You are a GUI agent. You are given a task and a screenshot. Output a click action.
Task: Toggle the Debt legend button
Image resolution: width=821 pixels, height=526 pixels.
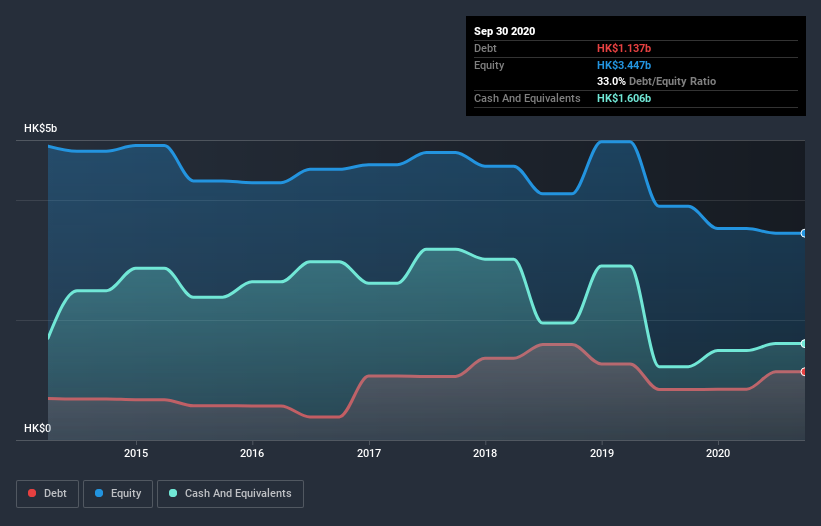(x=48, y=494)
